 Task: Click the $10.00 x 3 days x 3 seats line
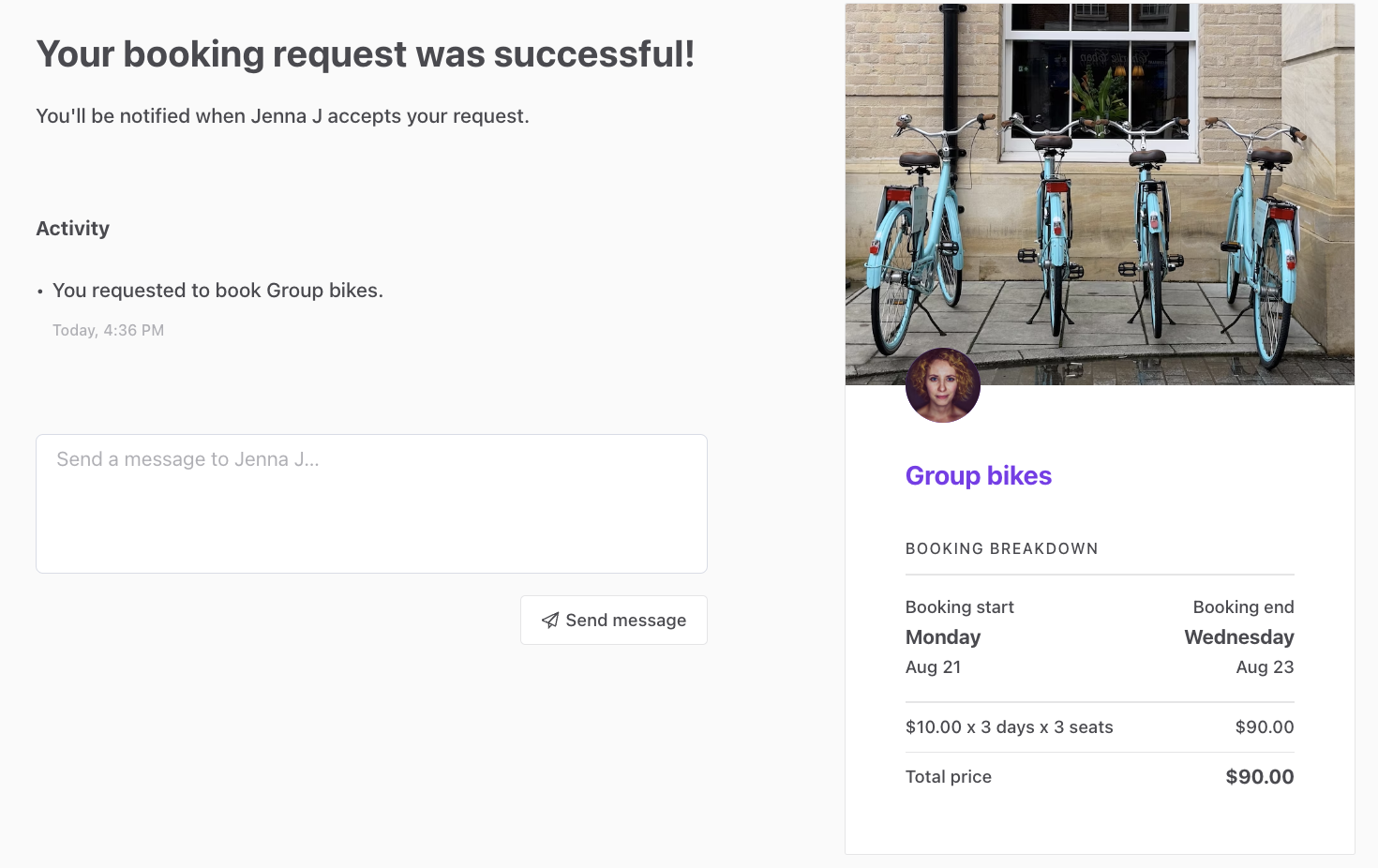pyautogui.click(x=1009, y=727)
